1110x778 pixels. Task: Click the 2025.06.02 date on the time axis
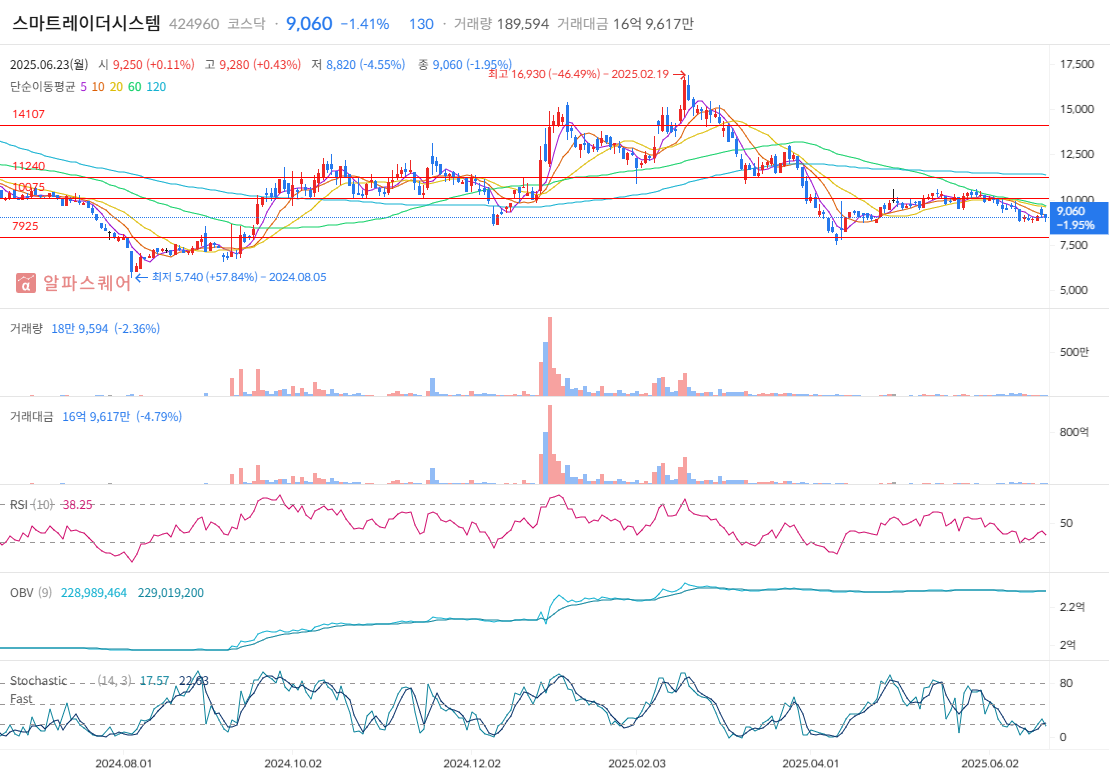pyautogui.click(x=990, y=764)
